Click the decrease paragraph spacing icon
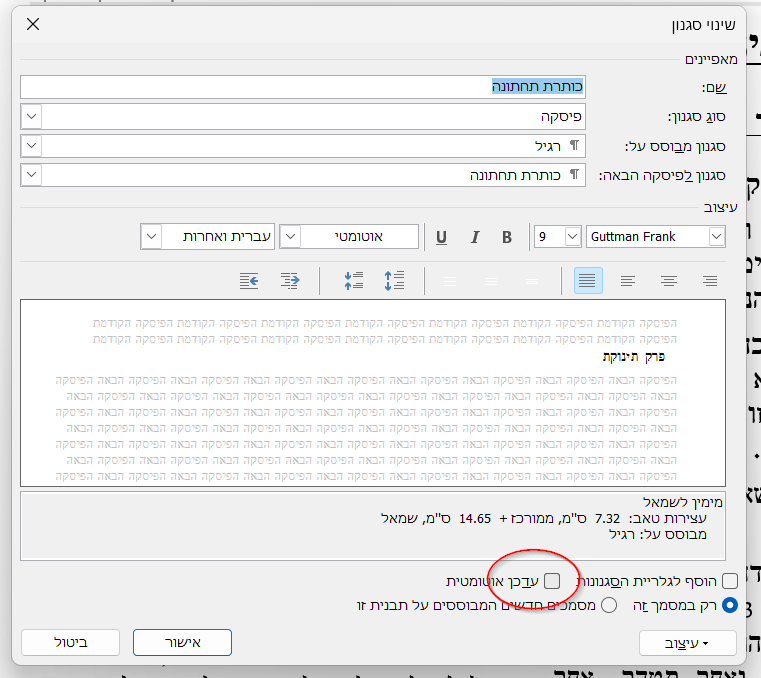This screenshot has width=761, height=678. pos(353,281)
